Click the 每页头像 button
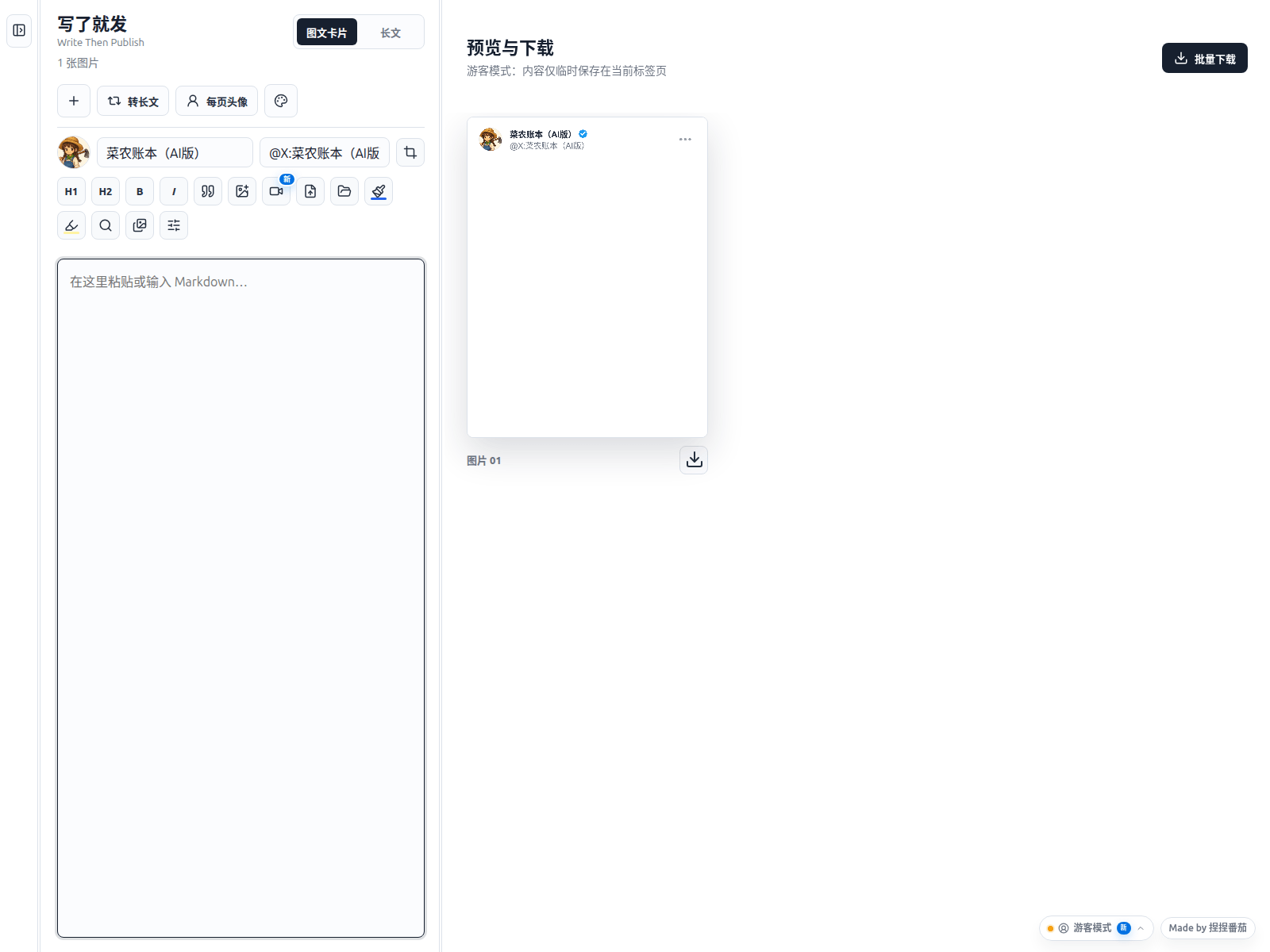The height and width of the screenshot is (952, 1270). point(217,101)
